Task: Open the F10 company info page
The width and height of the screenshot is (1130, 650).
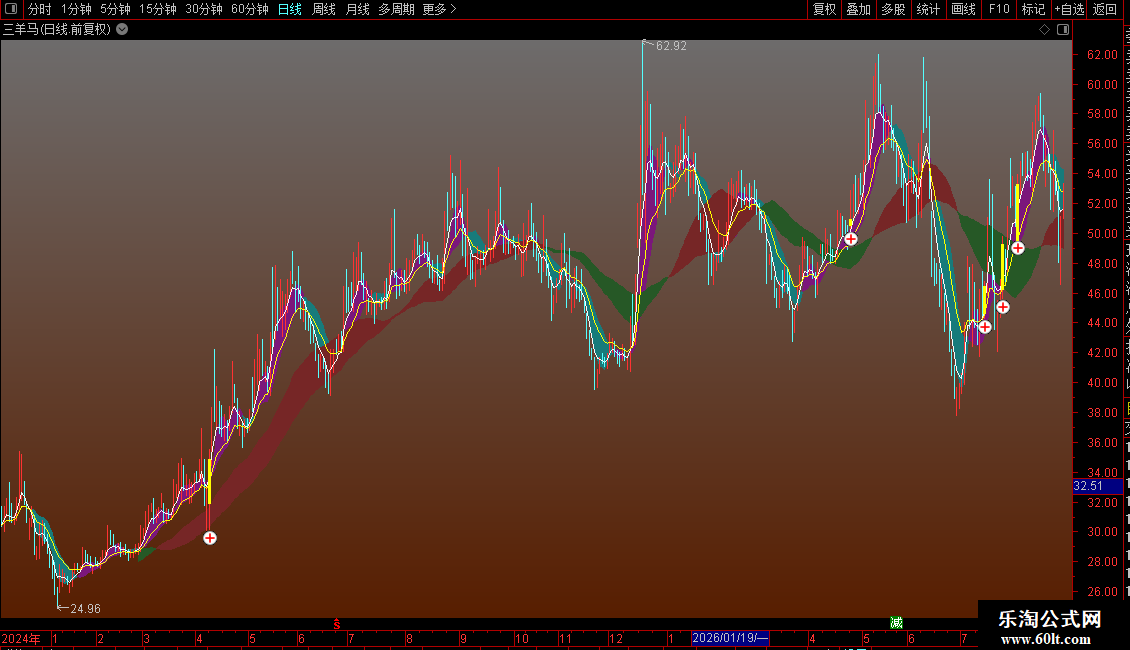Action: [999, 9]
